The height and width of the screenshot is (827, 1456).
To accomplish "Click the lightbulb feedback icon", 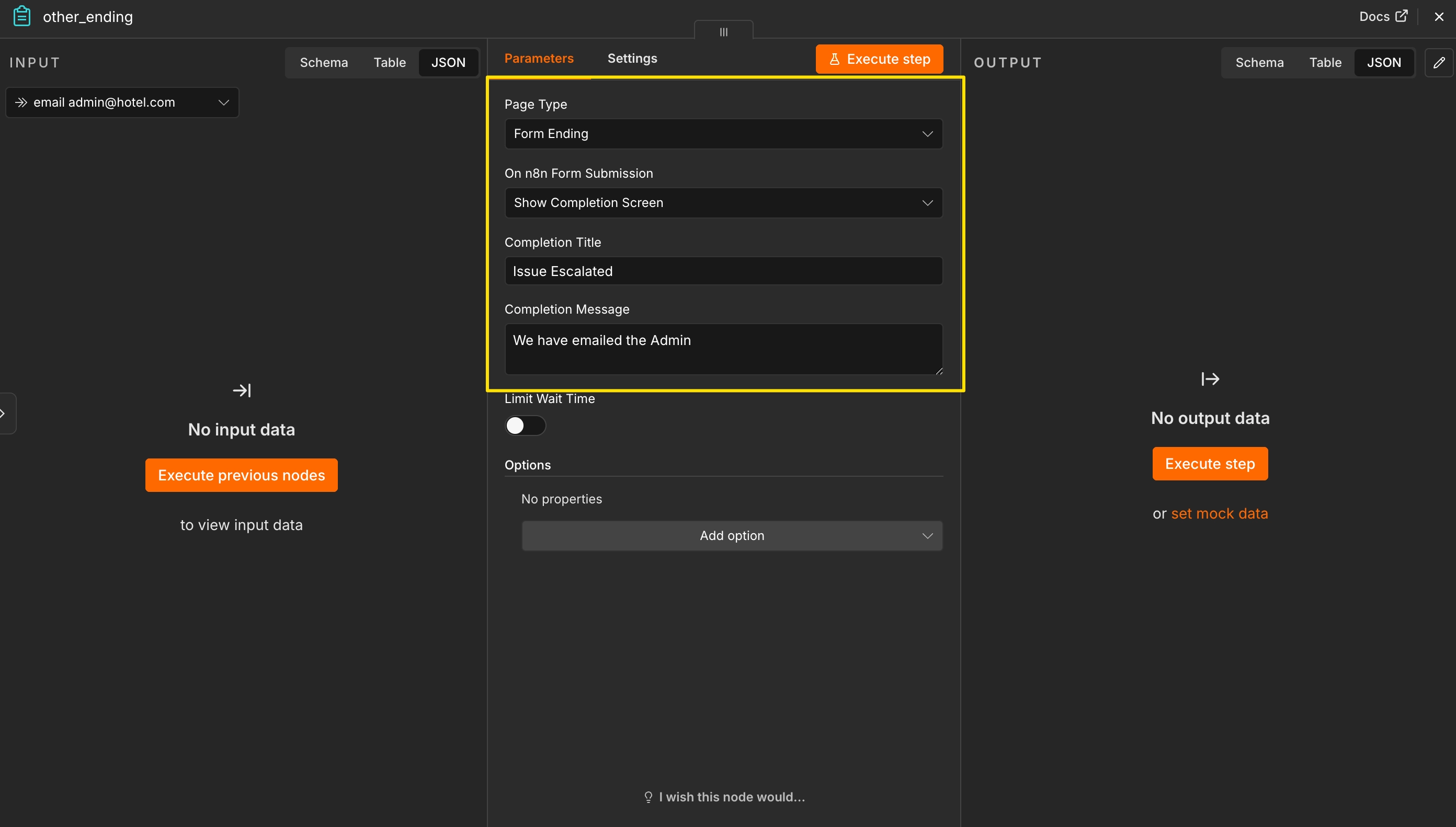I will tap(648, 797).
